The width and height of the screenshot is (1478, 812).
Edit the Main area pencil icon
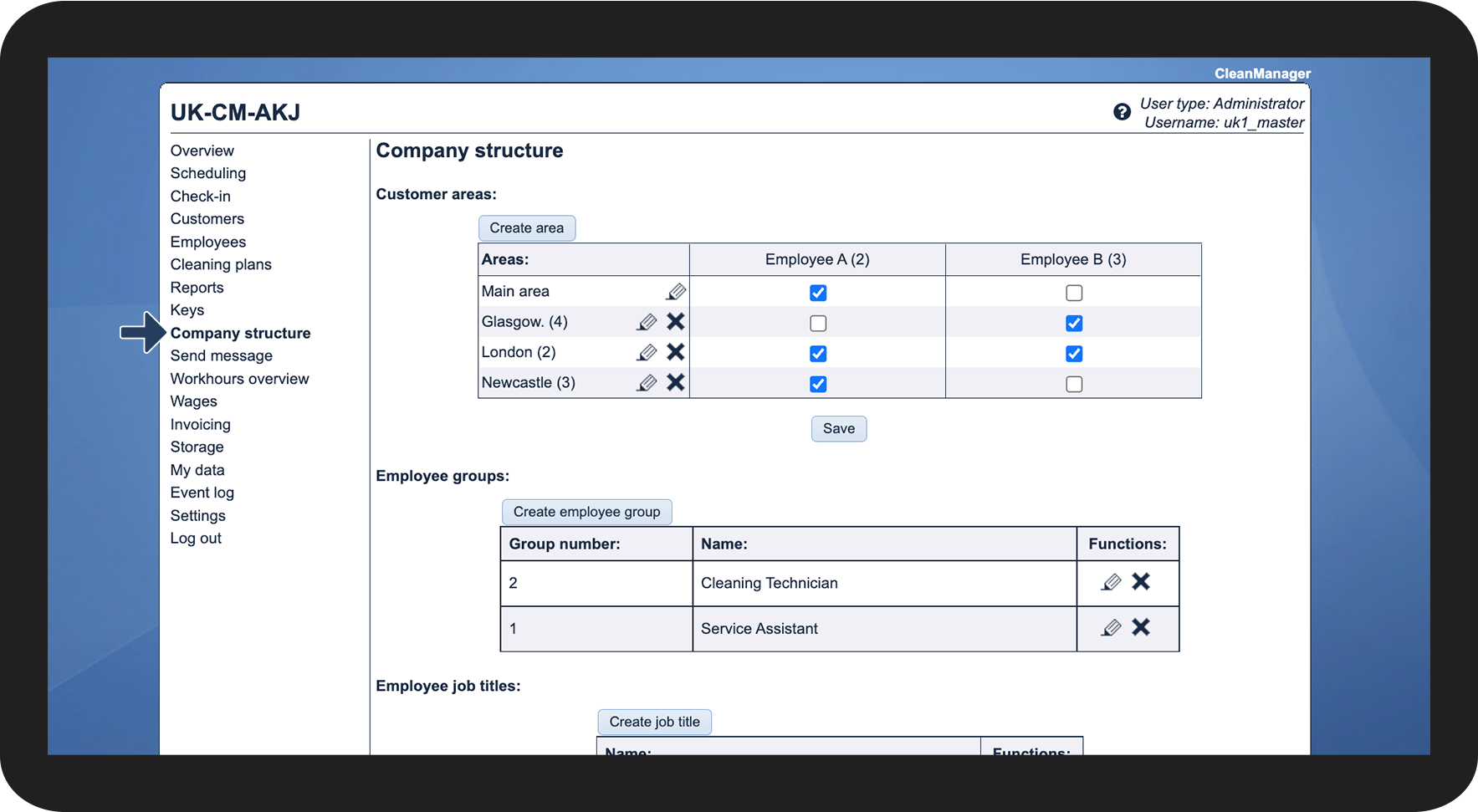point(676,292)
